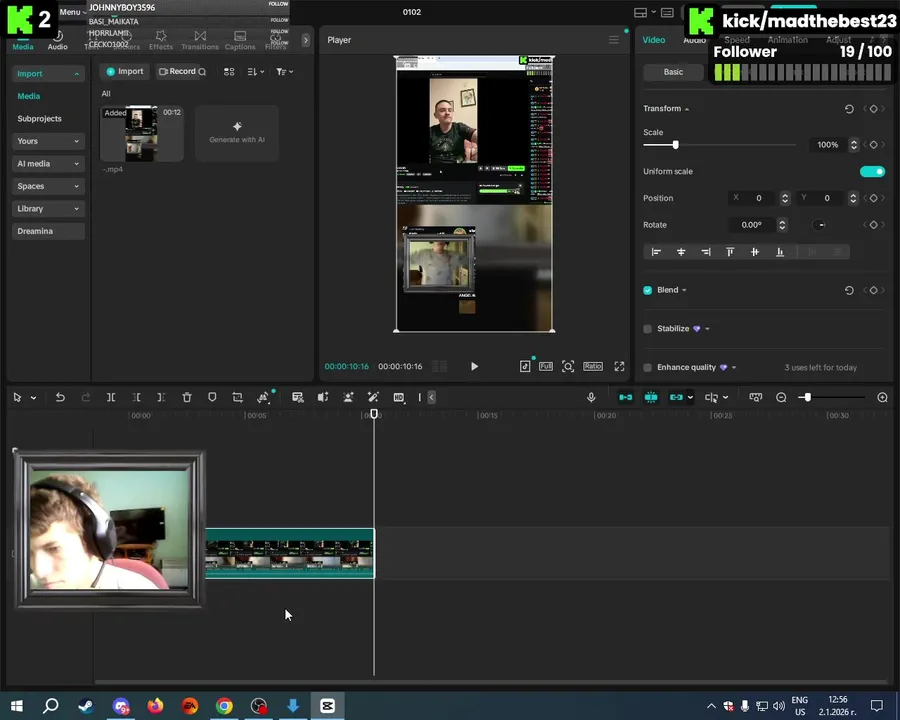
Task: Undo the last action in timeline toolbar
Action: tap(60, 397)
